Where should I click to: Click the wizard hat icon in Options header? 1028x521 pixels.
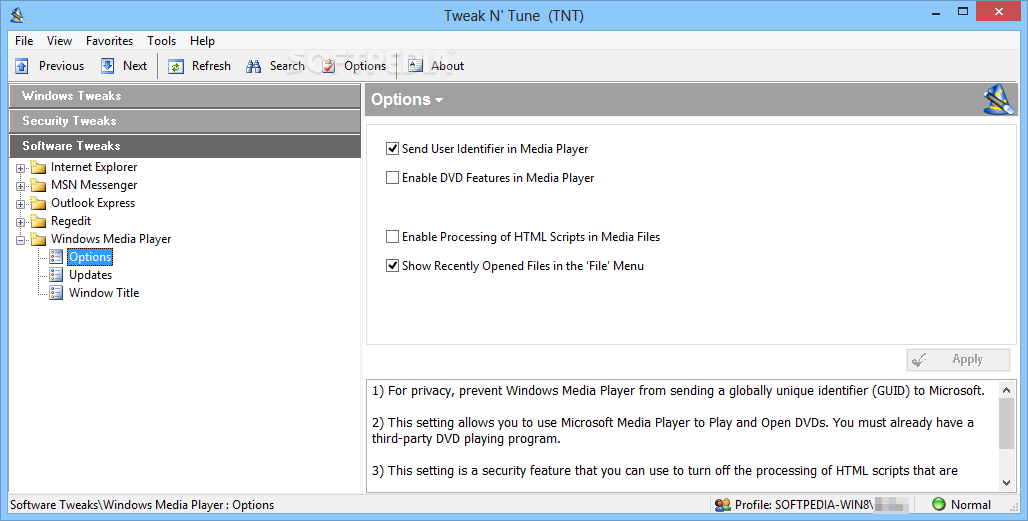(x=998, y=100)
